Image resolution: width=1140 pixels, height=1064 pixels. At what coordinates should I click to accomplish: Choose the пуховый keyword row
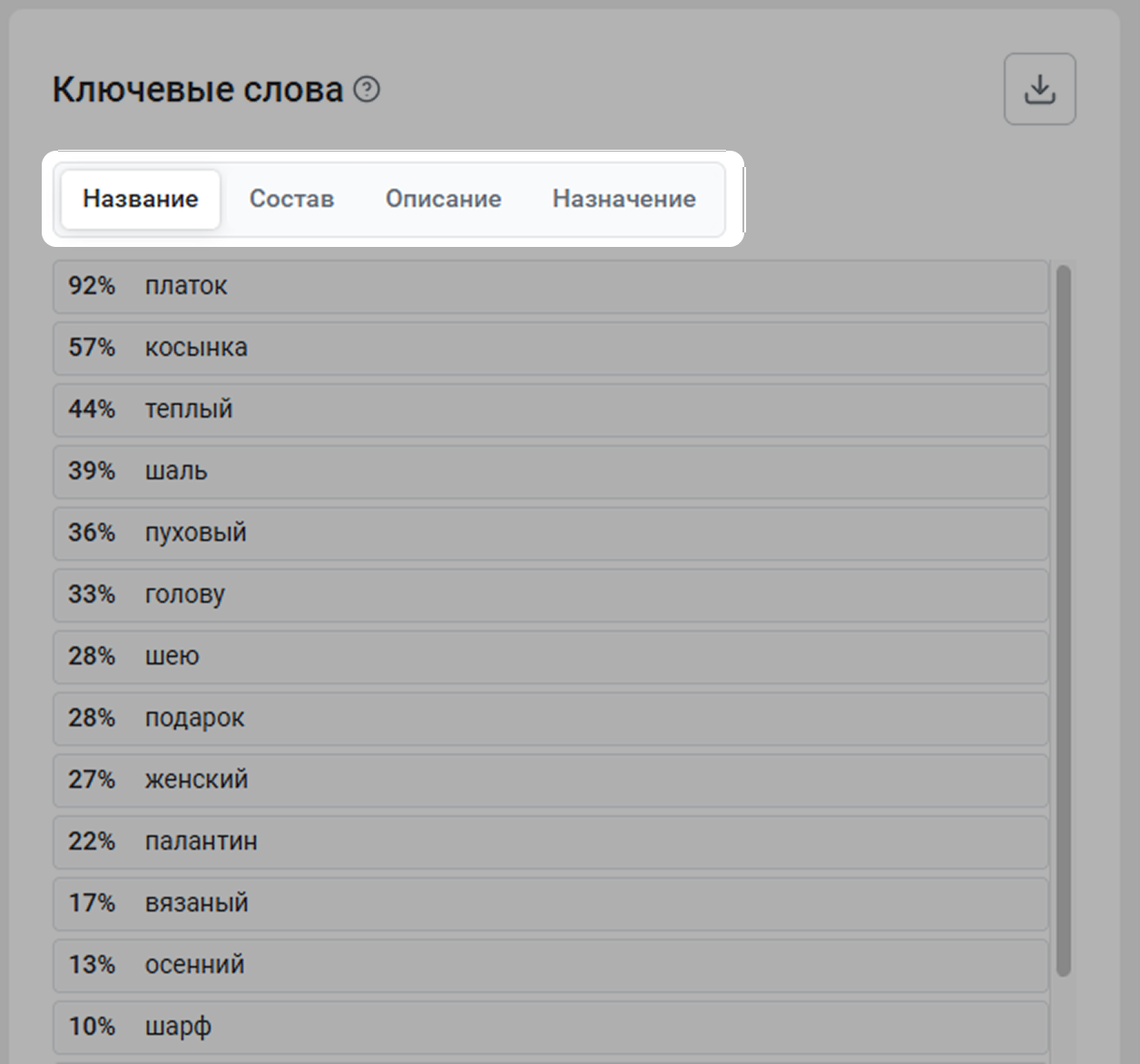click(549, 533)
